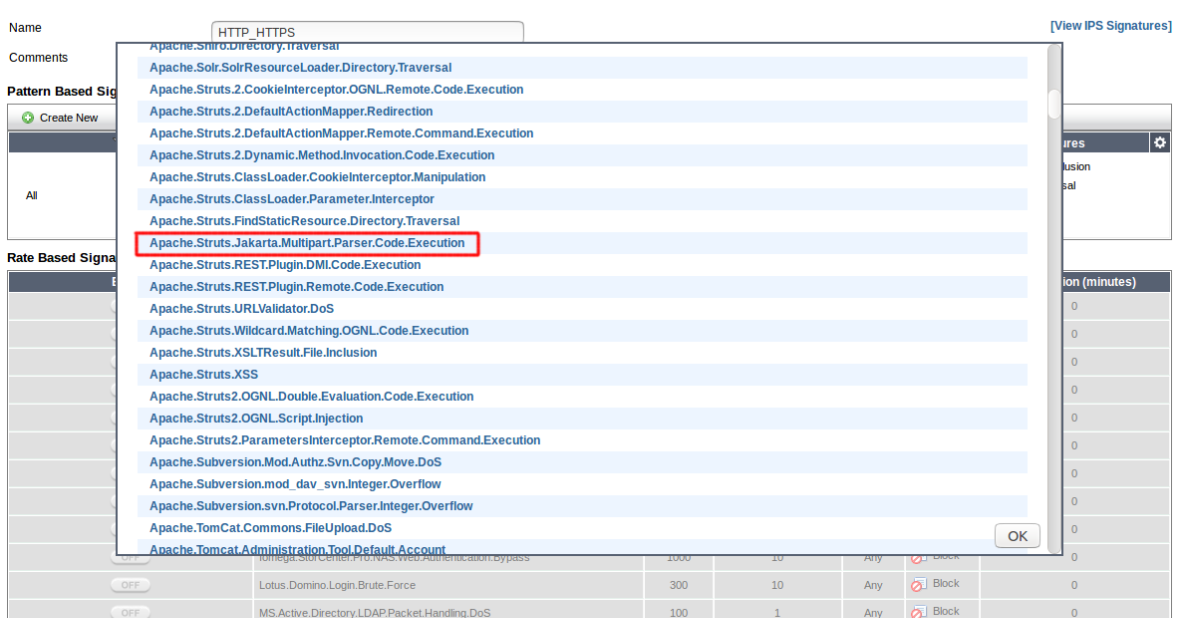1181x618 pixels.
Task: Select Apache.Struts.2.DefaultActionMapper.Remote.Command.Execution
Action: click(341, 132)
